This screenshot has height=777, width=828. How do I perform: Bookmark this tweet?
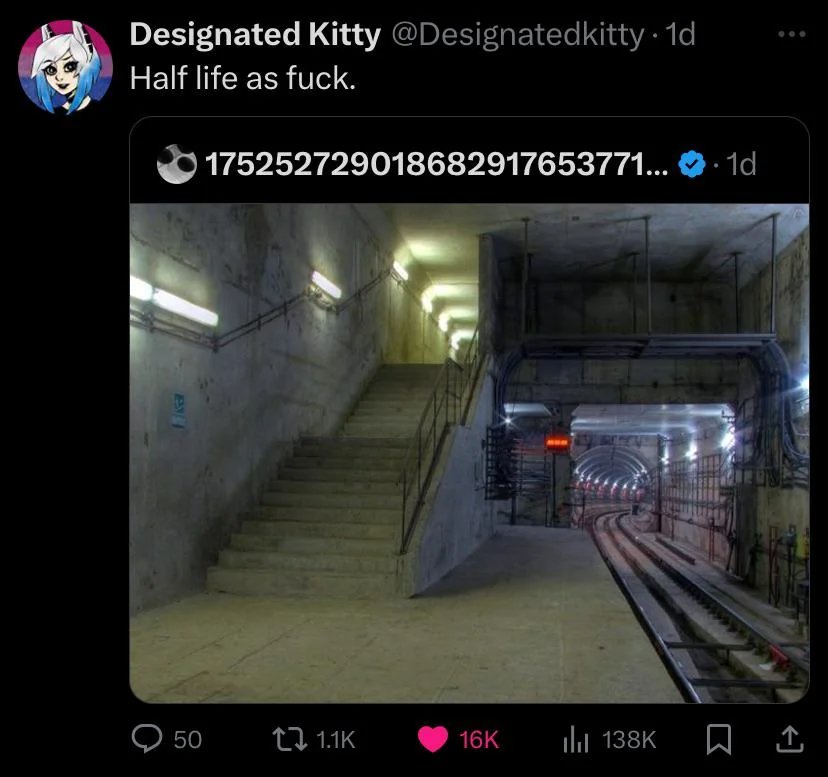click(719, 739)
